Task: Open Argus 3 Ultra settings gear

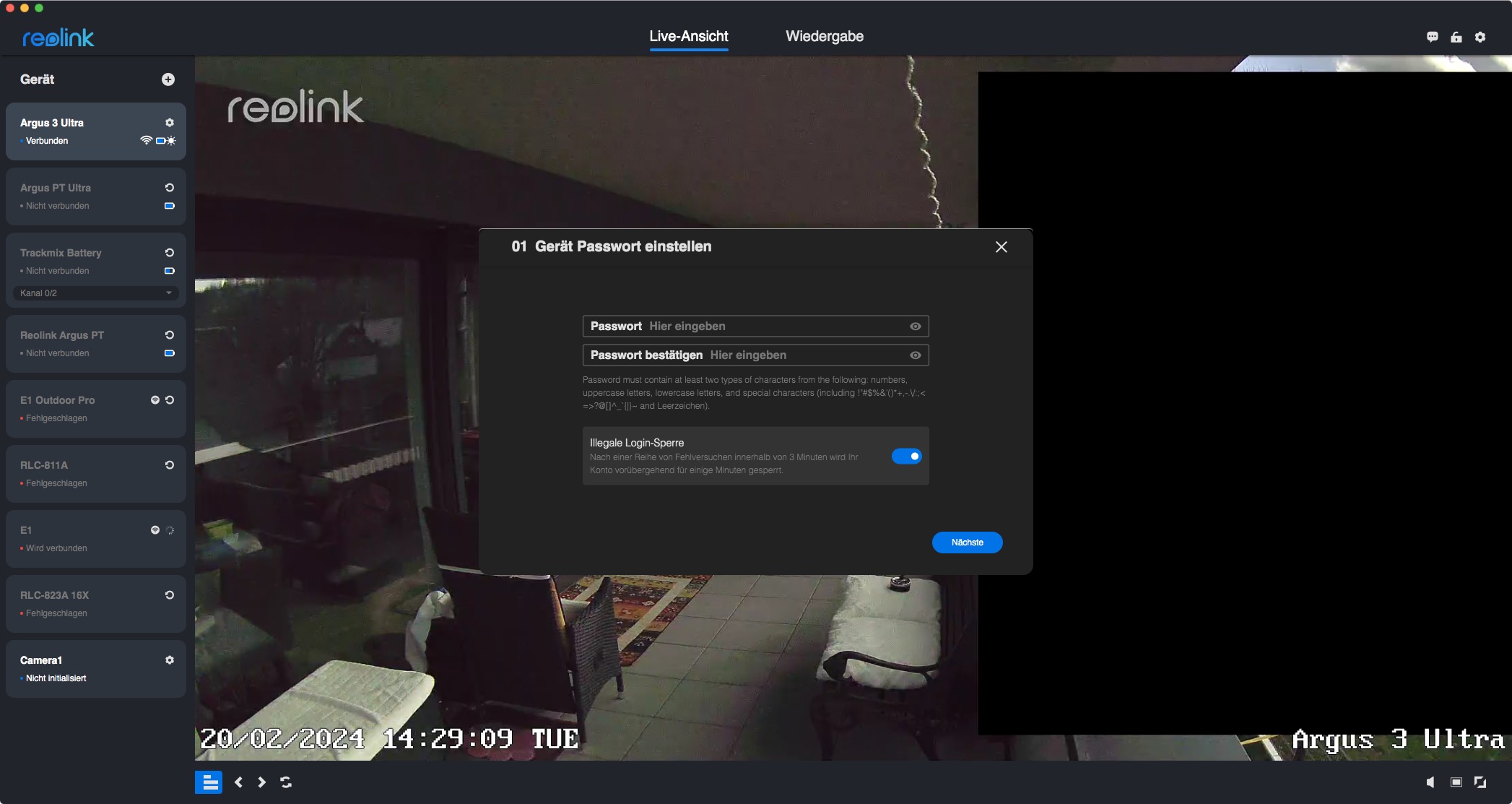Action: pos(170,123)
